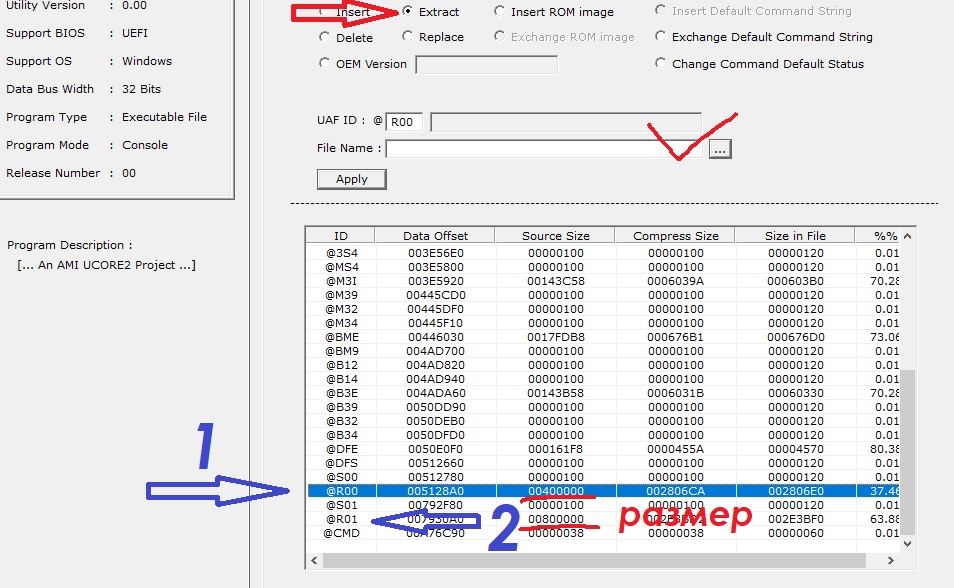Select the @BM9 row
The image size is (954, 588).
tap(604, 351)
